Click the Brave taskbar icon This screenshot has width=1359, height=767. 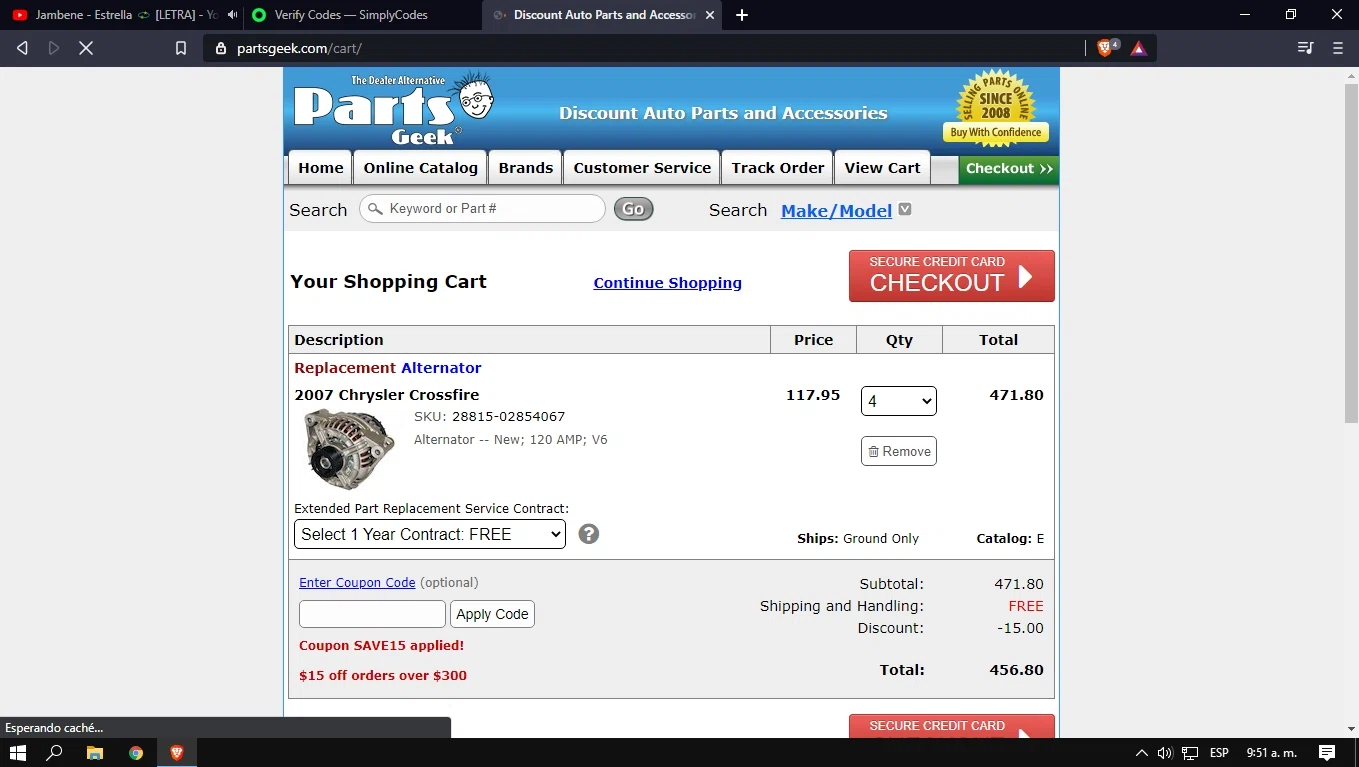tap(177, 753)
